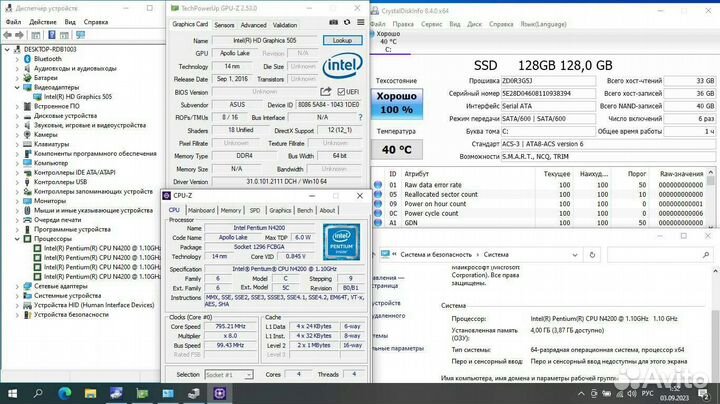Click the 40 °C temperature button
Image resolution: width=720 pixels, height=404 pixels.
pos(397,150)
